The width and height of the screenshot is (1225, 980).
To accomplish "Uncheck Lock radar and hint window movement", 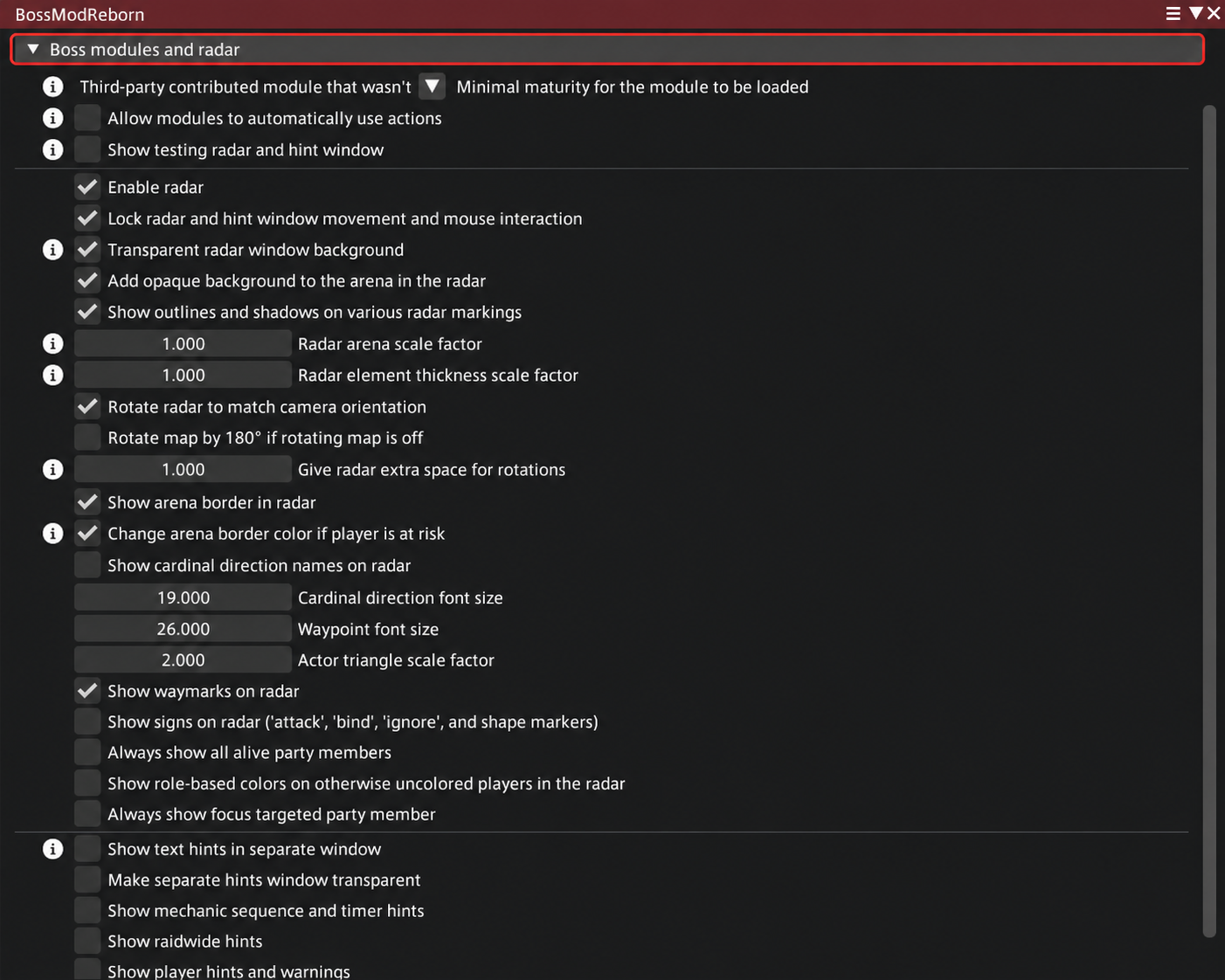I will (x=87, y=218).
